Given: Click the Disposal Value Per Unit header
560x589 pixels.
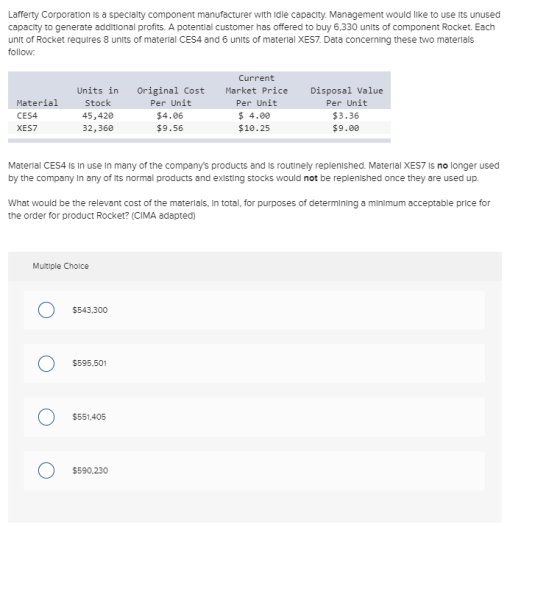Looking at the screenshot, I should (x=347, y=97).
